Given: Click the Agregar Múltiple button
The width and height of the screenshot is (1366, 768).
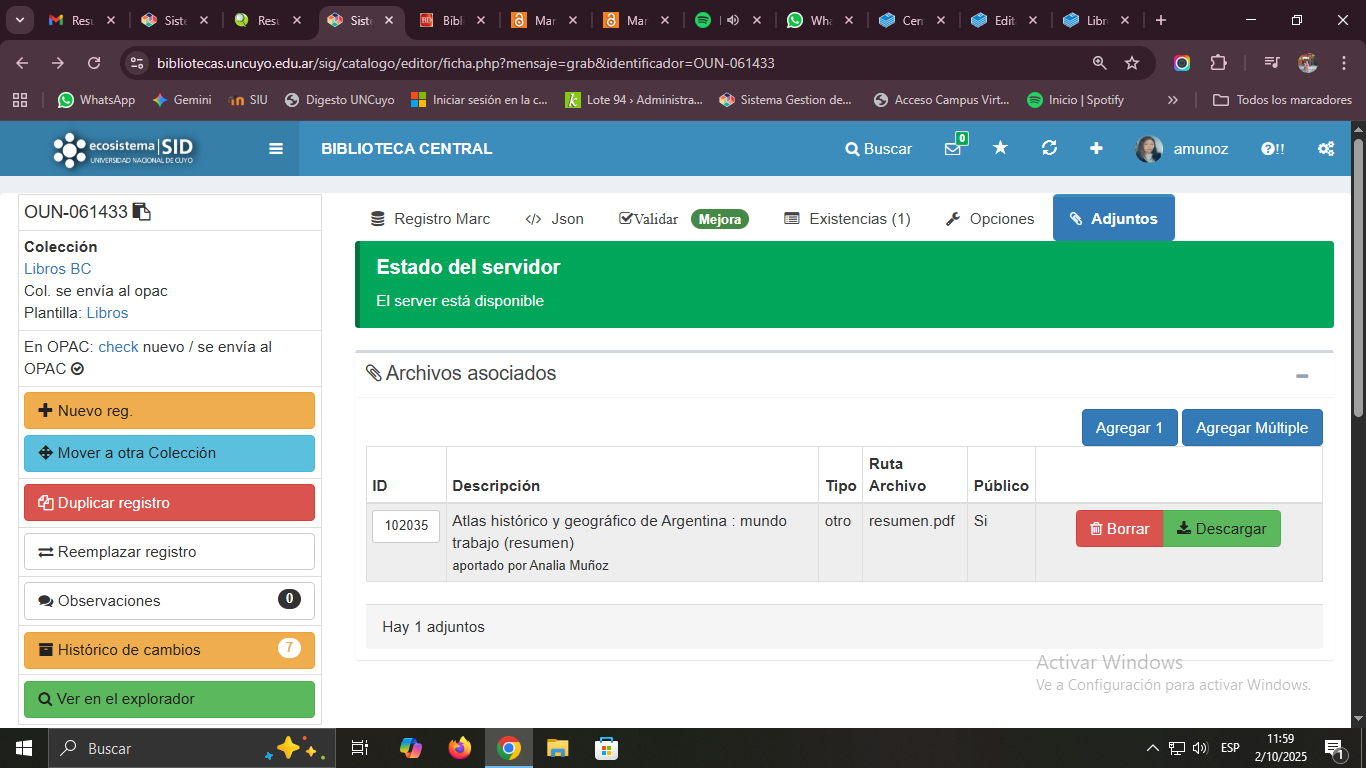Looking at the screenshot, I should pos(1251,428).
